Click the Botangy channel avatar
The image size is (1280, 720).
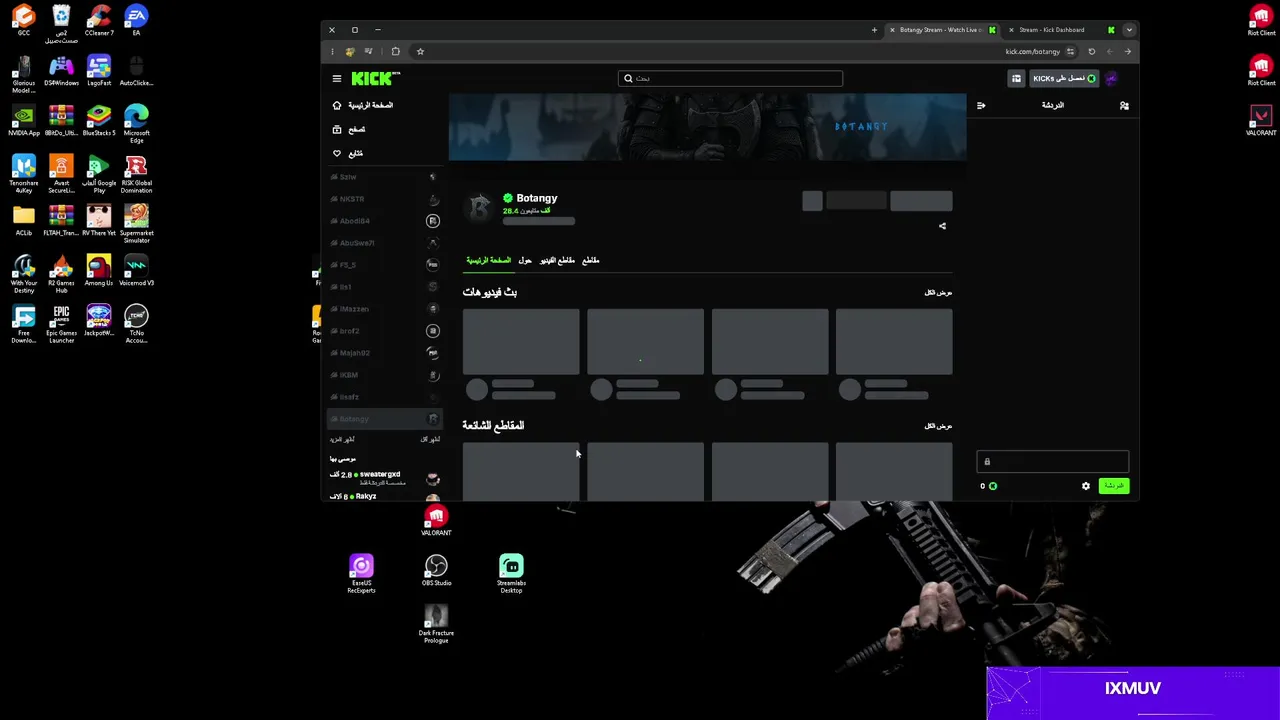(x=481, y=206)
